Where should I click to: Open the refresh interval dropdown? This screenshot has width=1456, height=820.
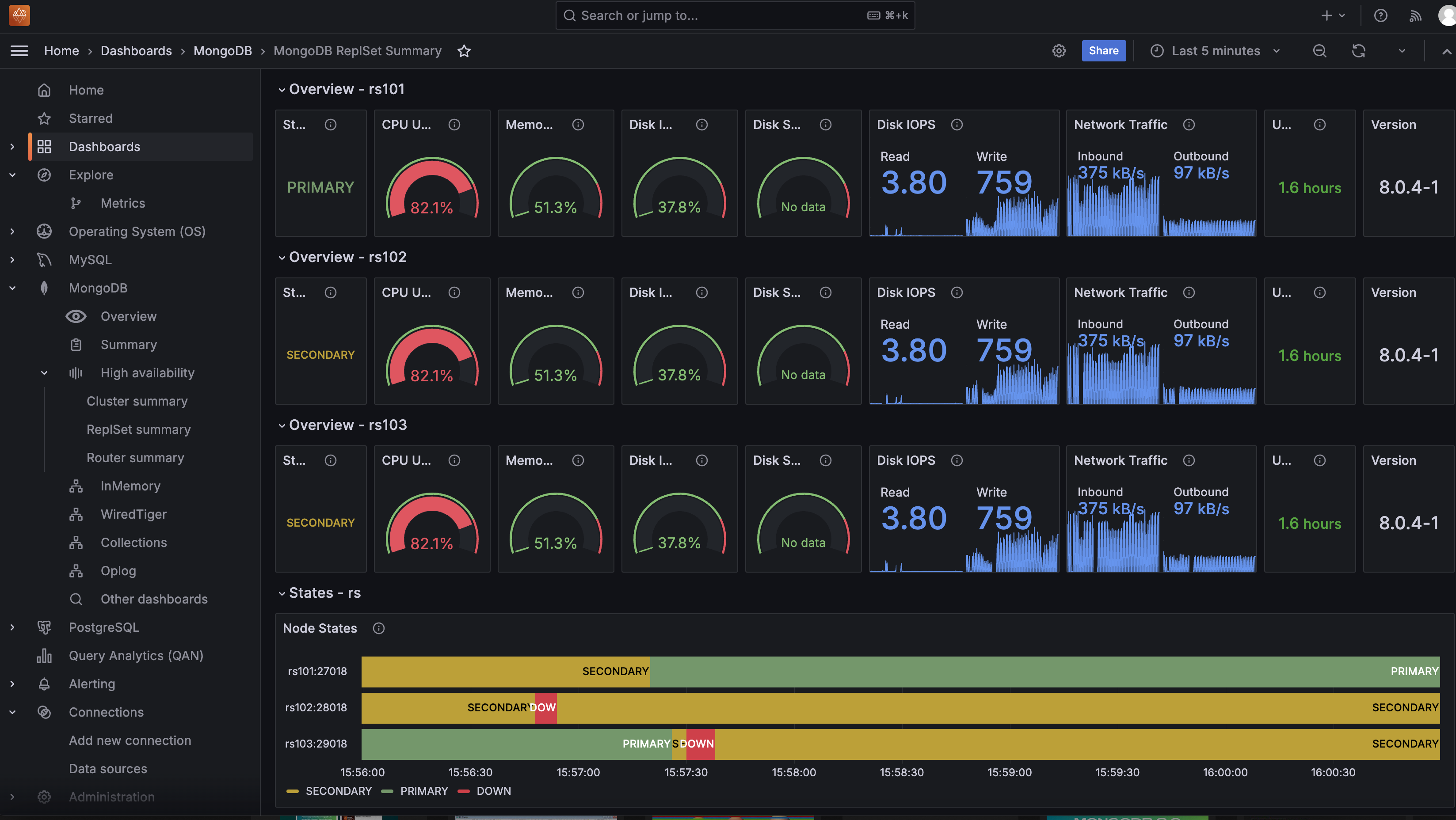(1402, 51)
